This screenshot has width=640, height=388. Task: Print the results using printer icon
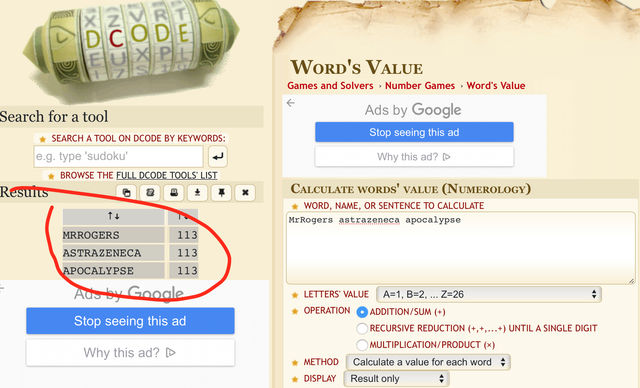click(174, 193)
